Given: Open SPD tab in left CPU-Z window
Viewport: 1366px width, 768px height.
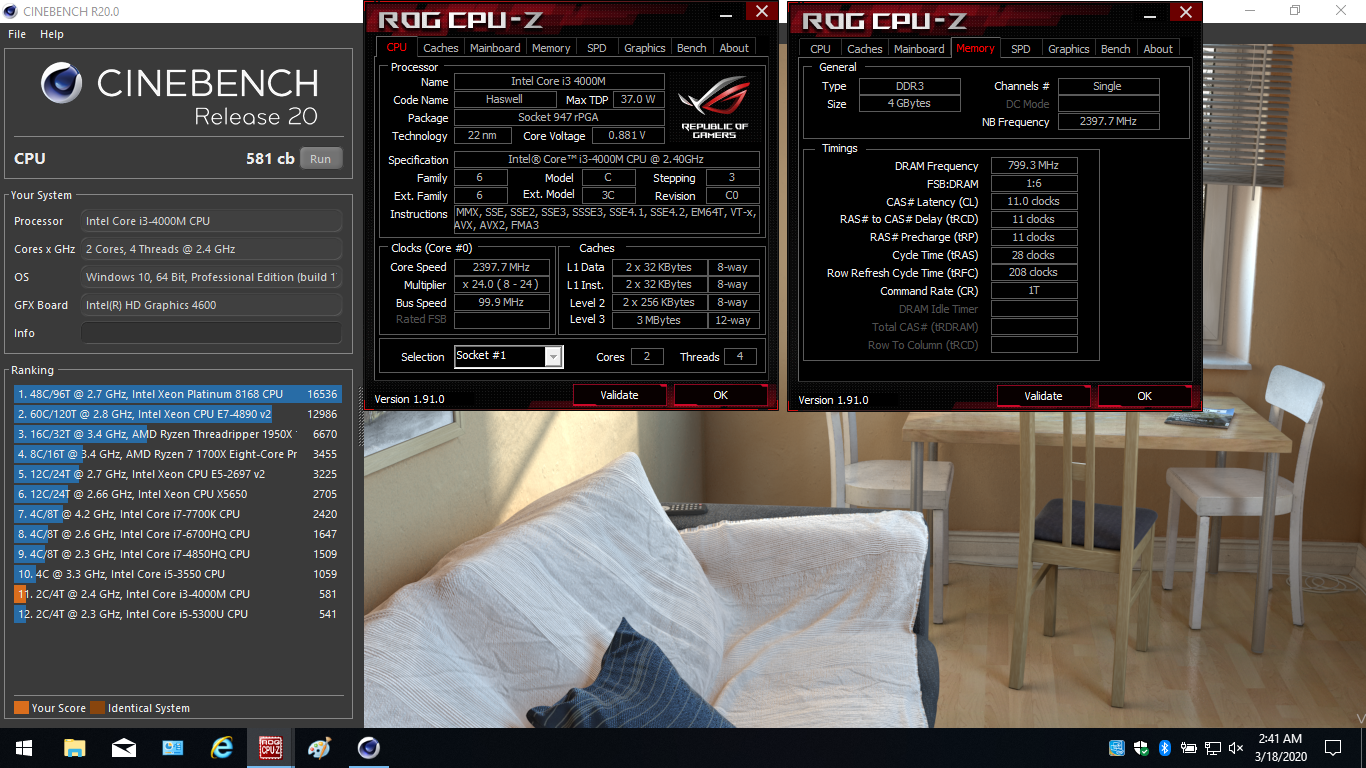Looking at the screenshot, I should pos(597,48).
